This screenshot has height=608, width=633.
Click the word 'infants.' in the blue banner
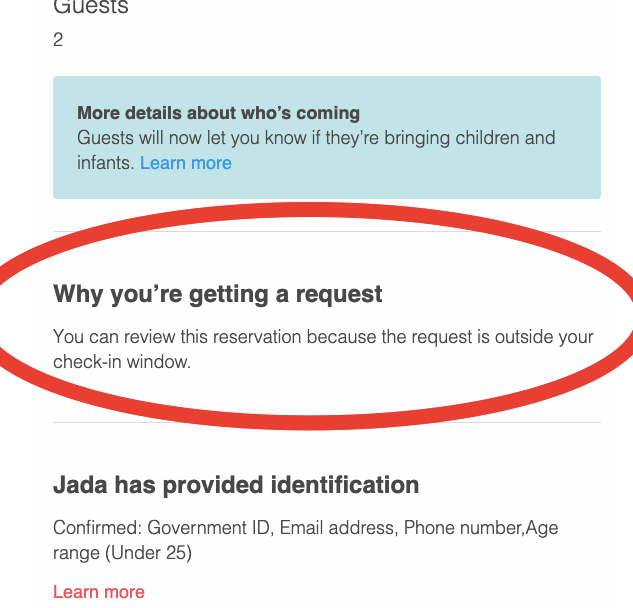coord(105,163)
